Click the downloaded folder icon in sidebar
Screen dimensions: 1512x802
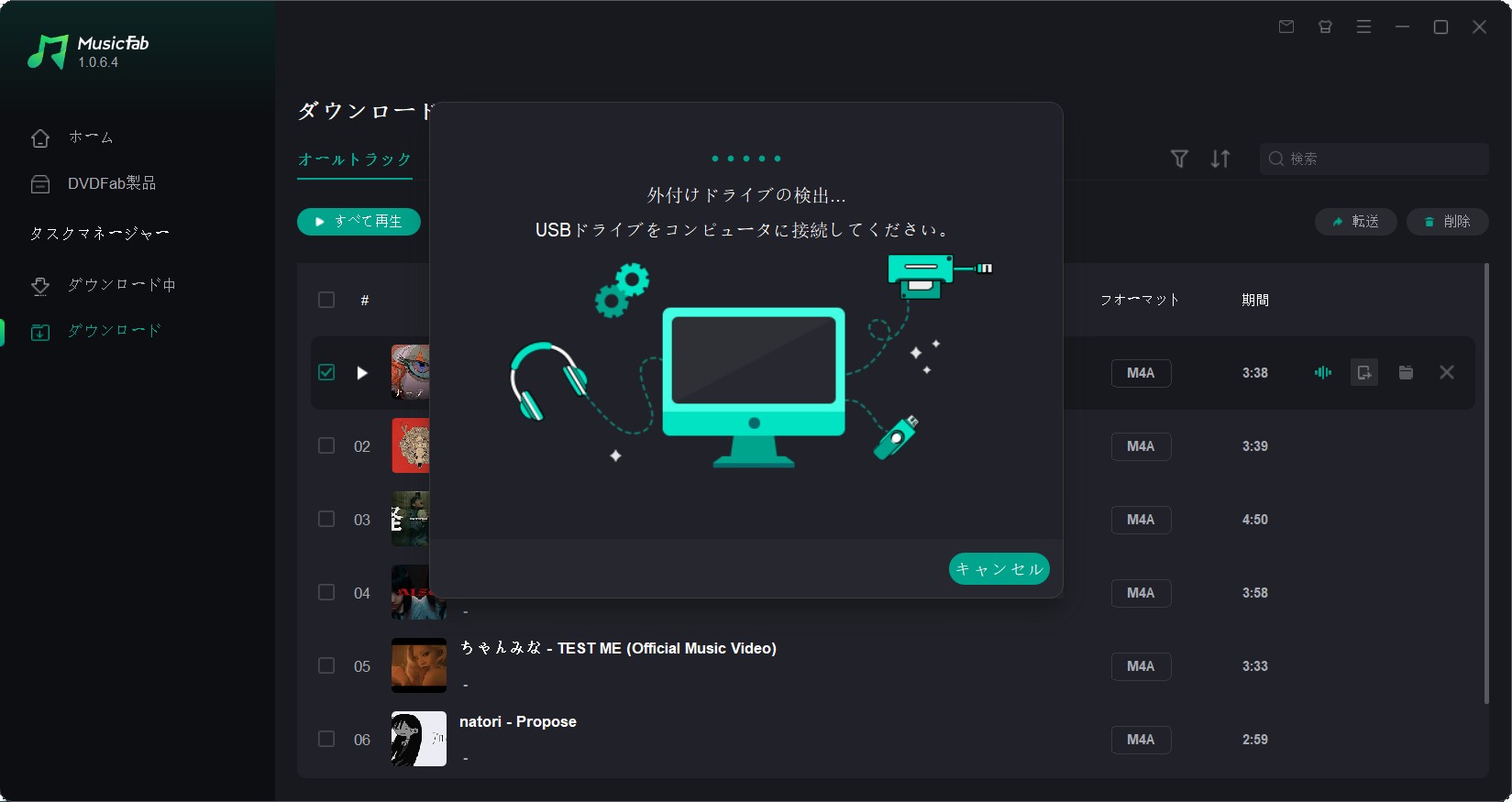(x=40, y=332)
